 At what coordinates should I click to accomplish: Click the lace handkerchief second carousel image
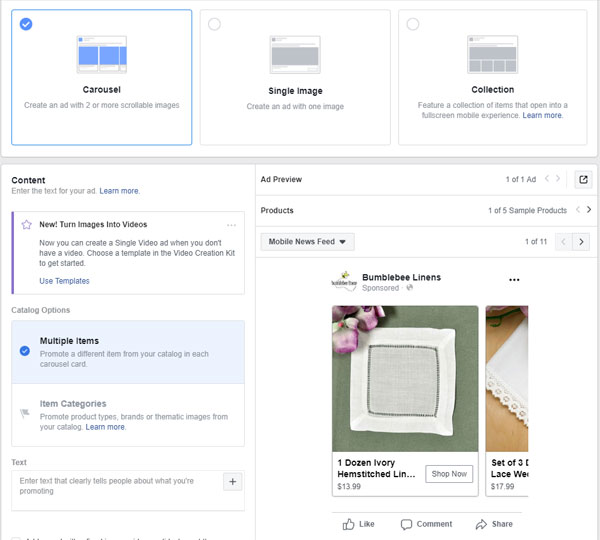pos(507,378)
